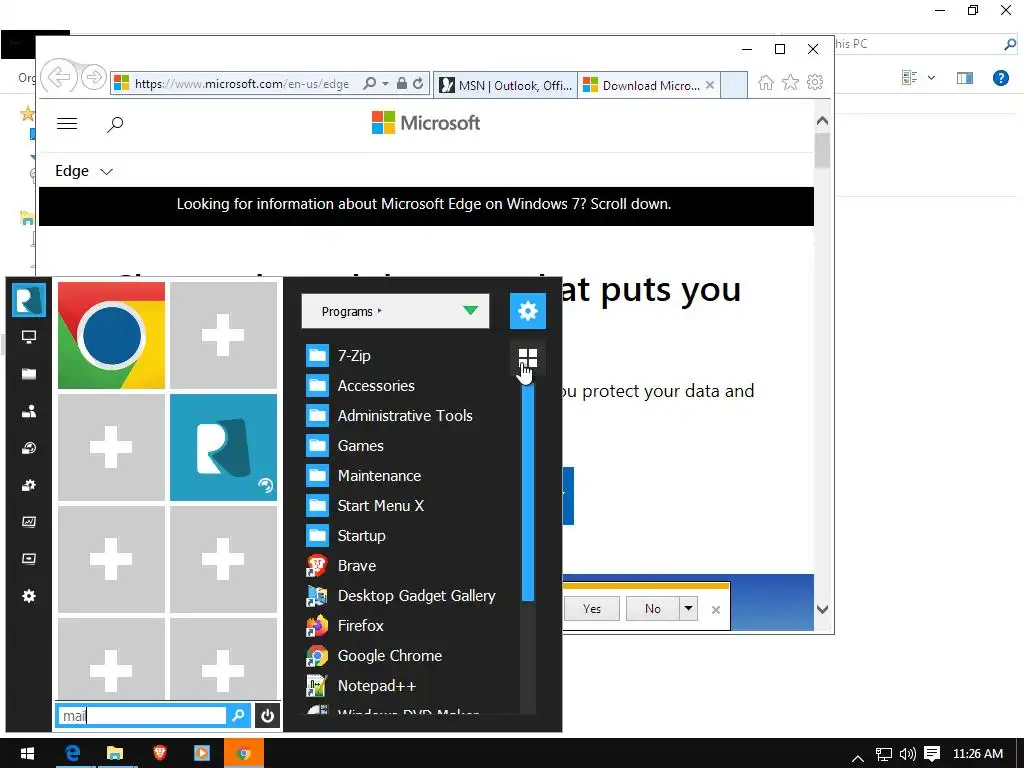The height and width of the screenshot is (768, 1024).
Task: Click the Microsoft logo link
Action: coord(426,123)
